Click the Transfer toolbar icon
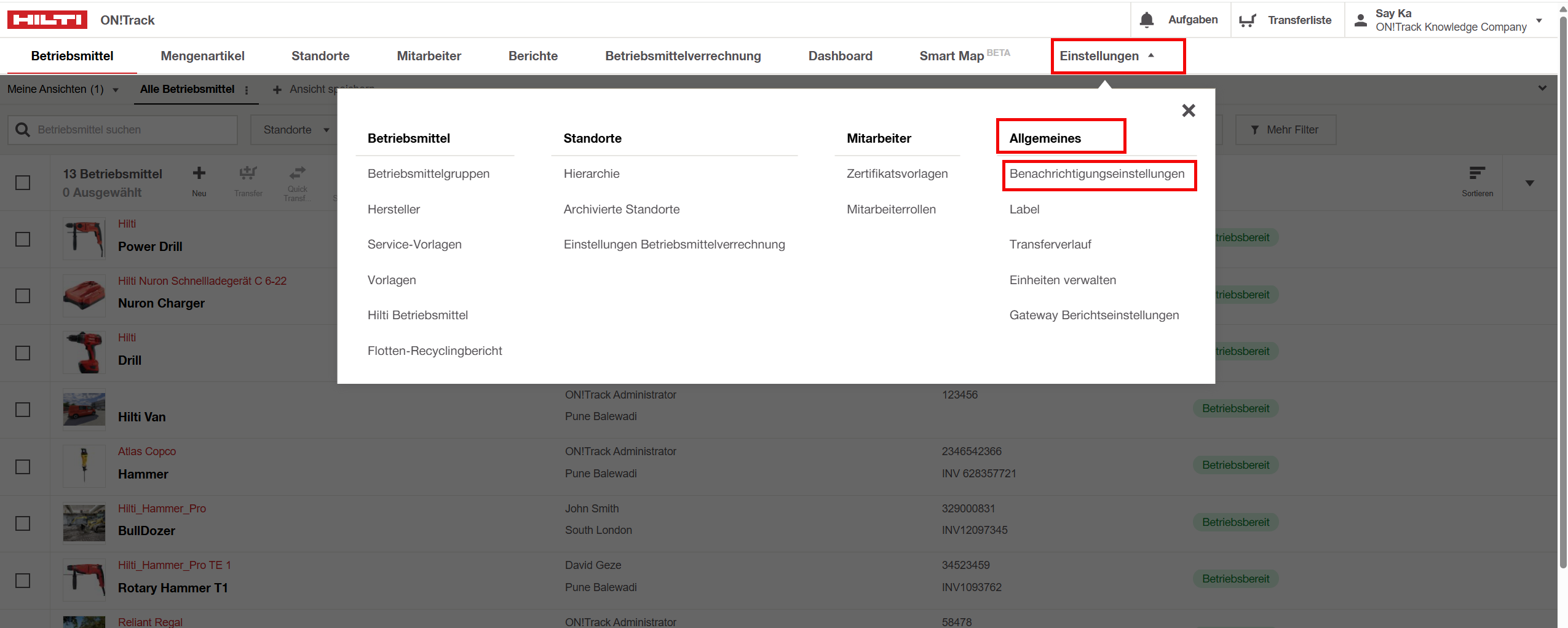The image size is (1568, 628). tap(248, 173)
